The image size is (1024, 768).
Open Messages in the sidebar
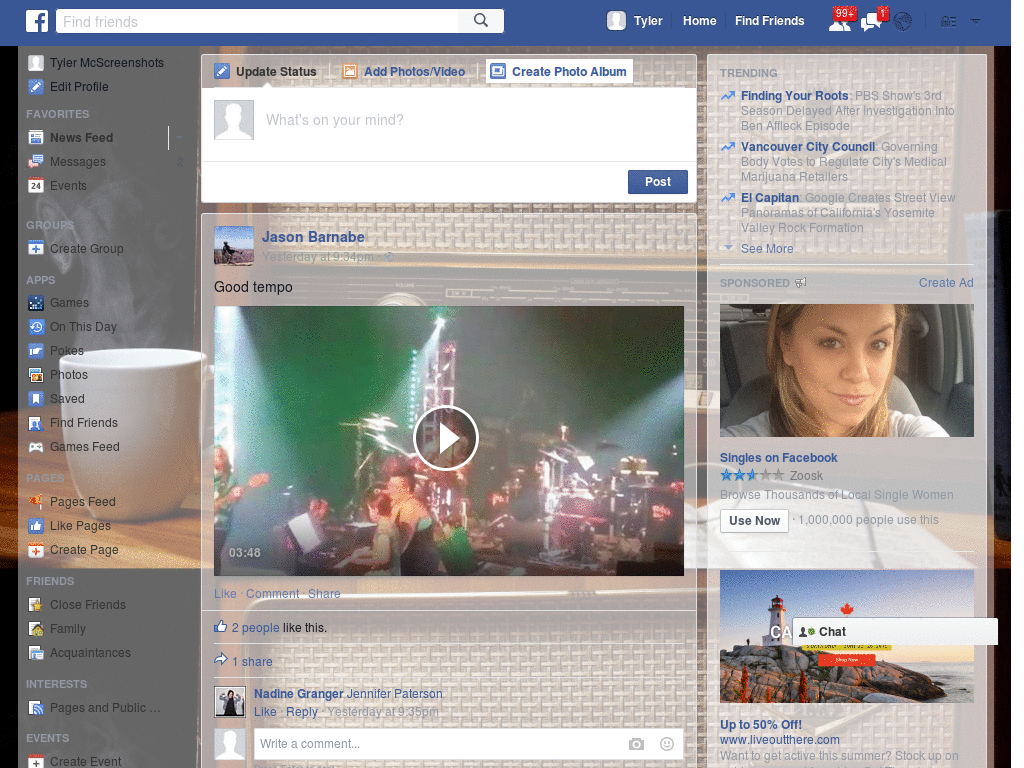(x=67, y=162)
